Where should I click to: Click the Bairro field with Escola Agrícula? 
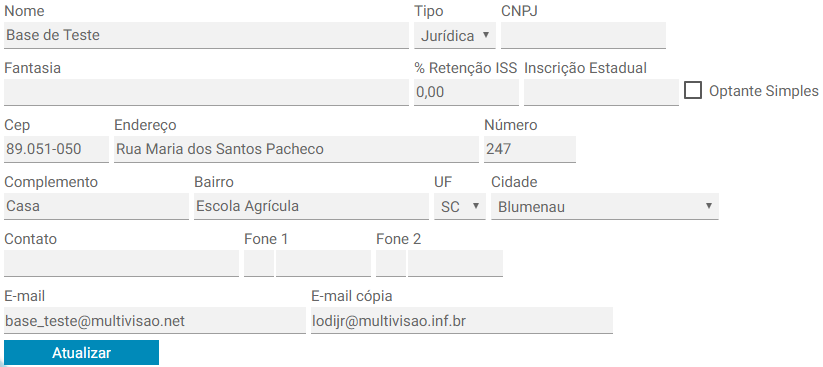[311, 206]
